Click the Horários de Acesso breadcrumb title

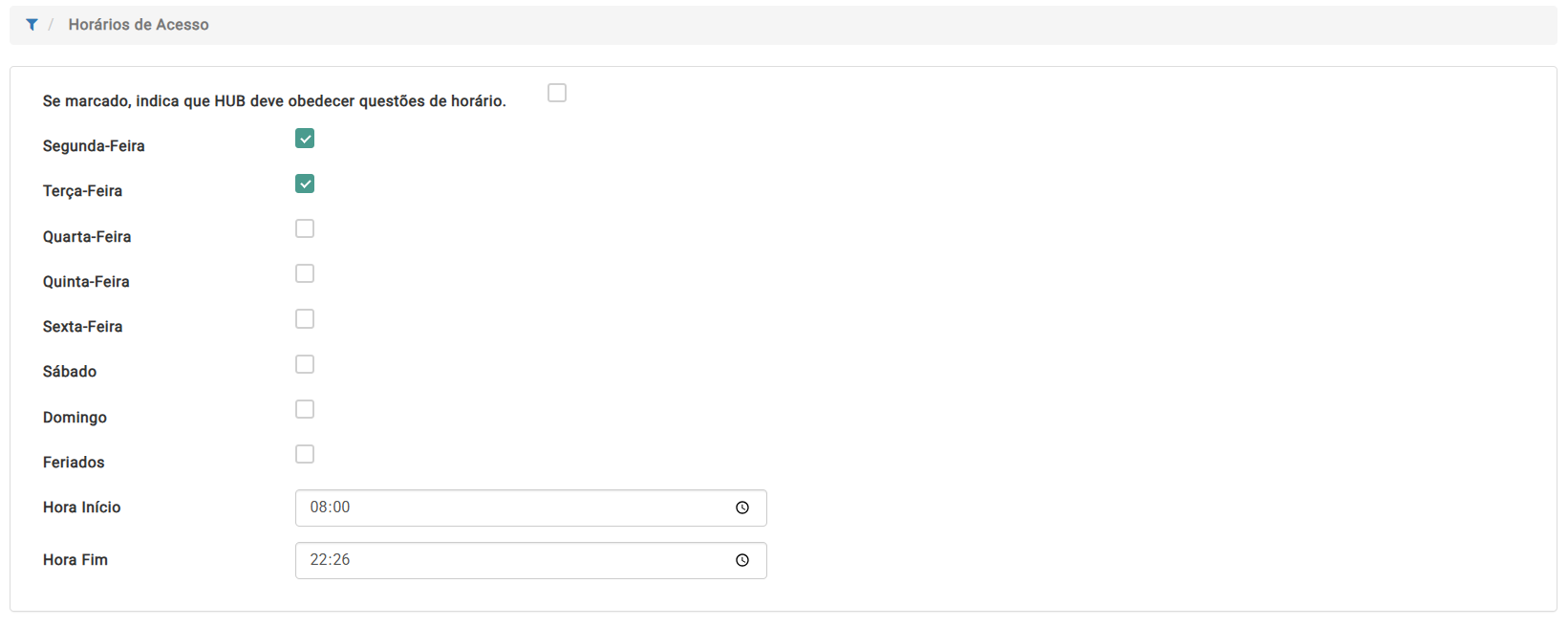click(x=139, y=25)
